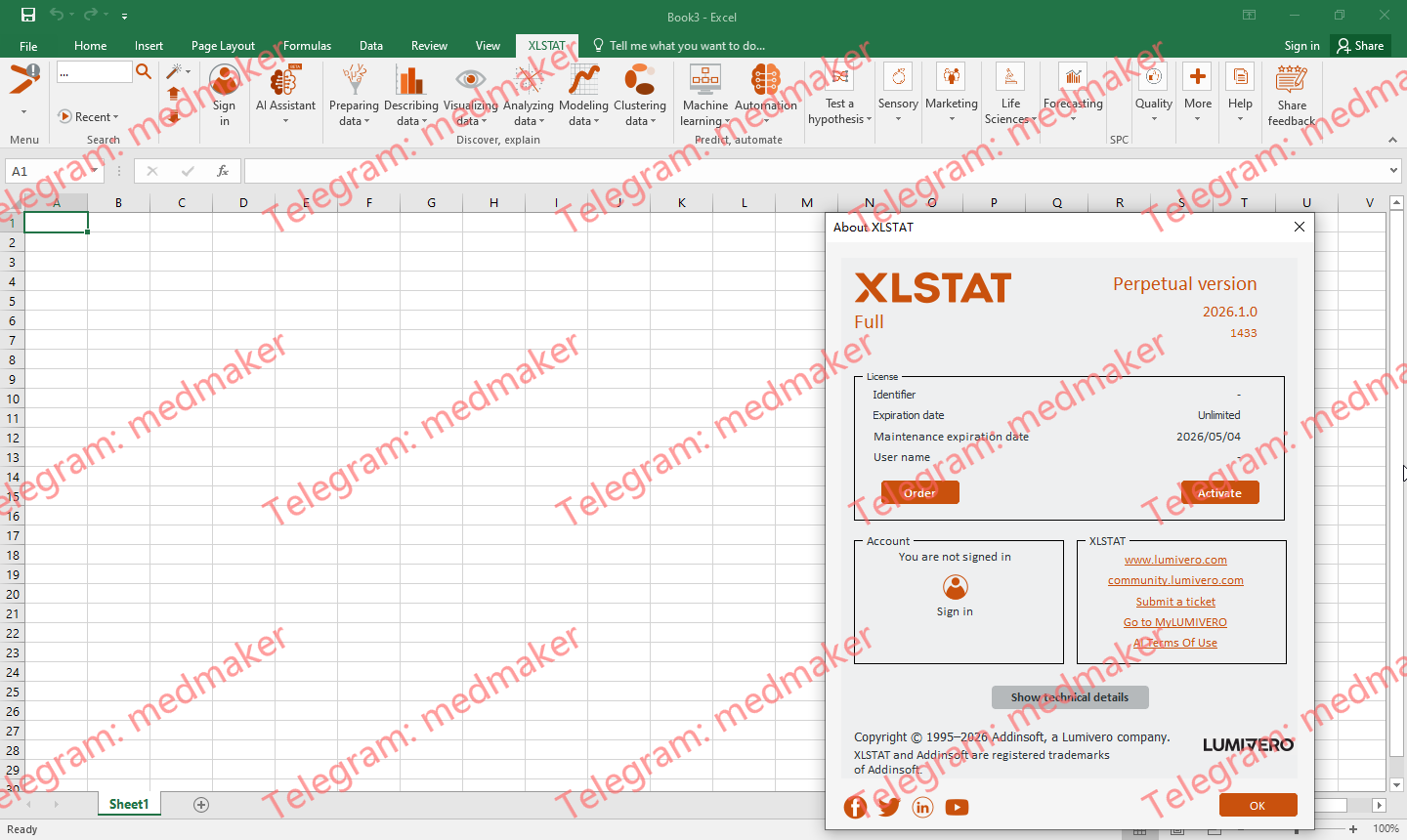Expand the Name Box dropdown arrow

point(95,171)
